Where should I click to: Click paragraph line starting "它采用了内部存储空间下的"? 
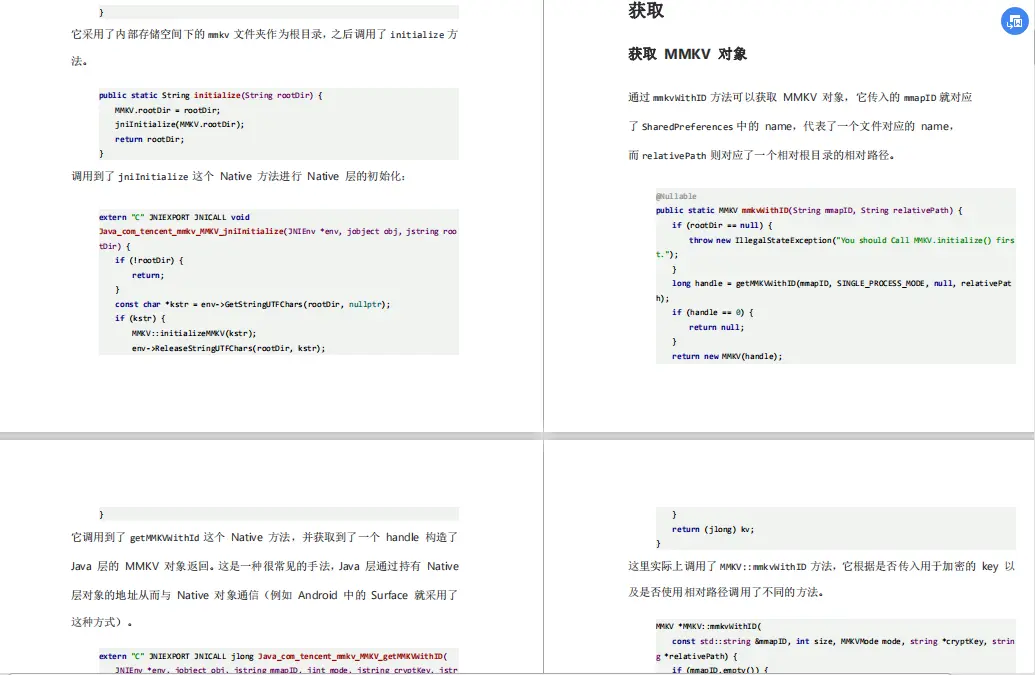click(264, 34)
